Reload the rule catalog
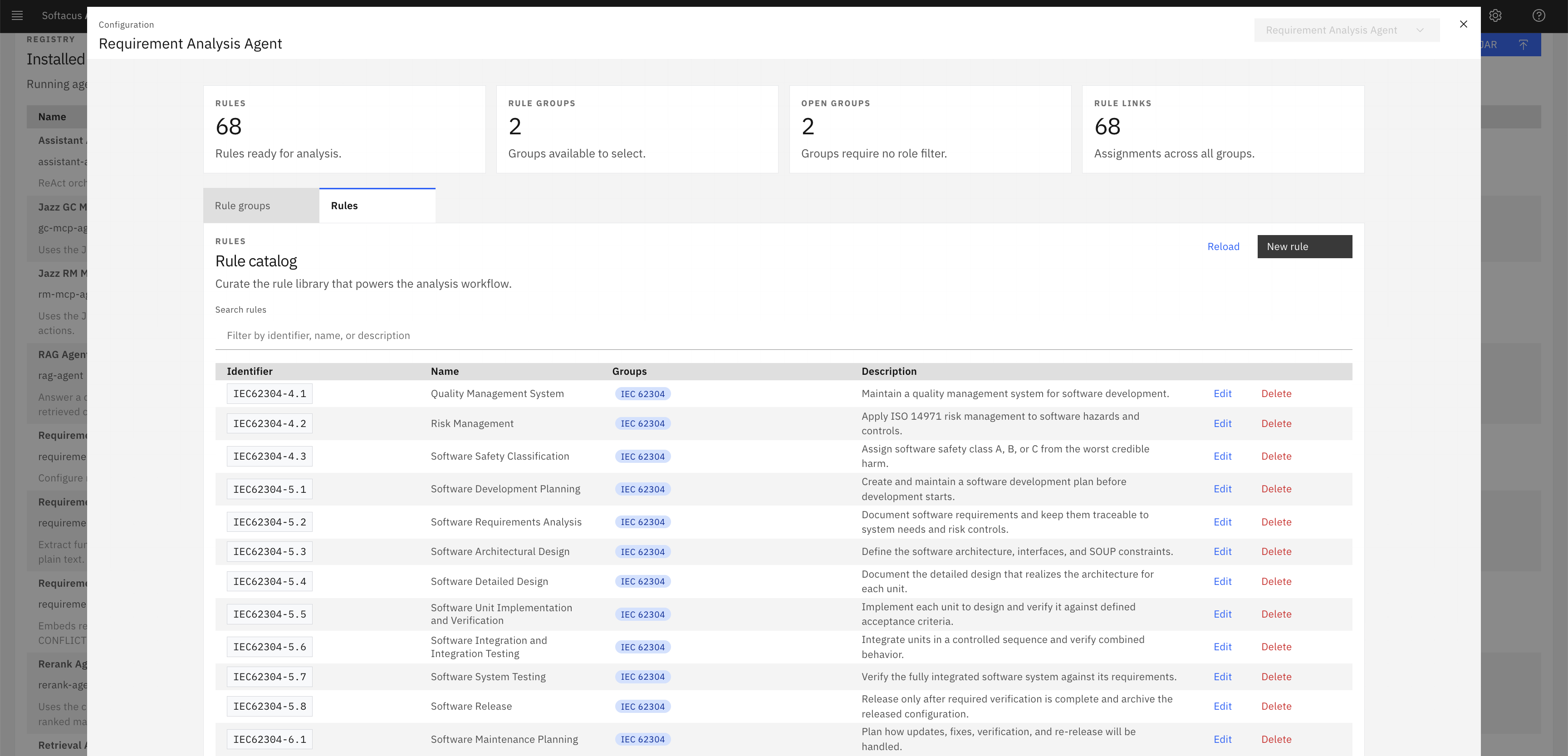 1223,246
